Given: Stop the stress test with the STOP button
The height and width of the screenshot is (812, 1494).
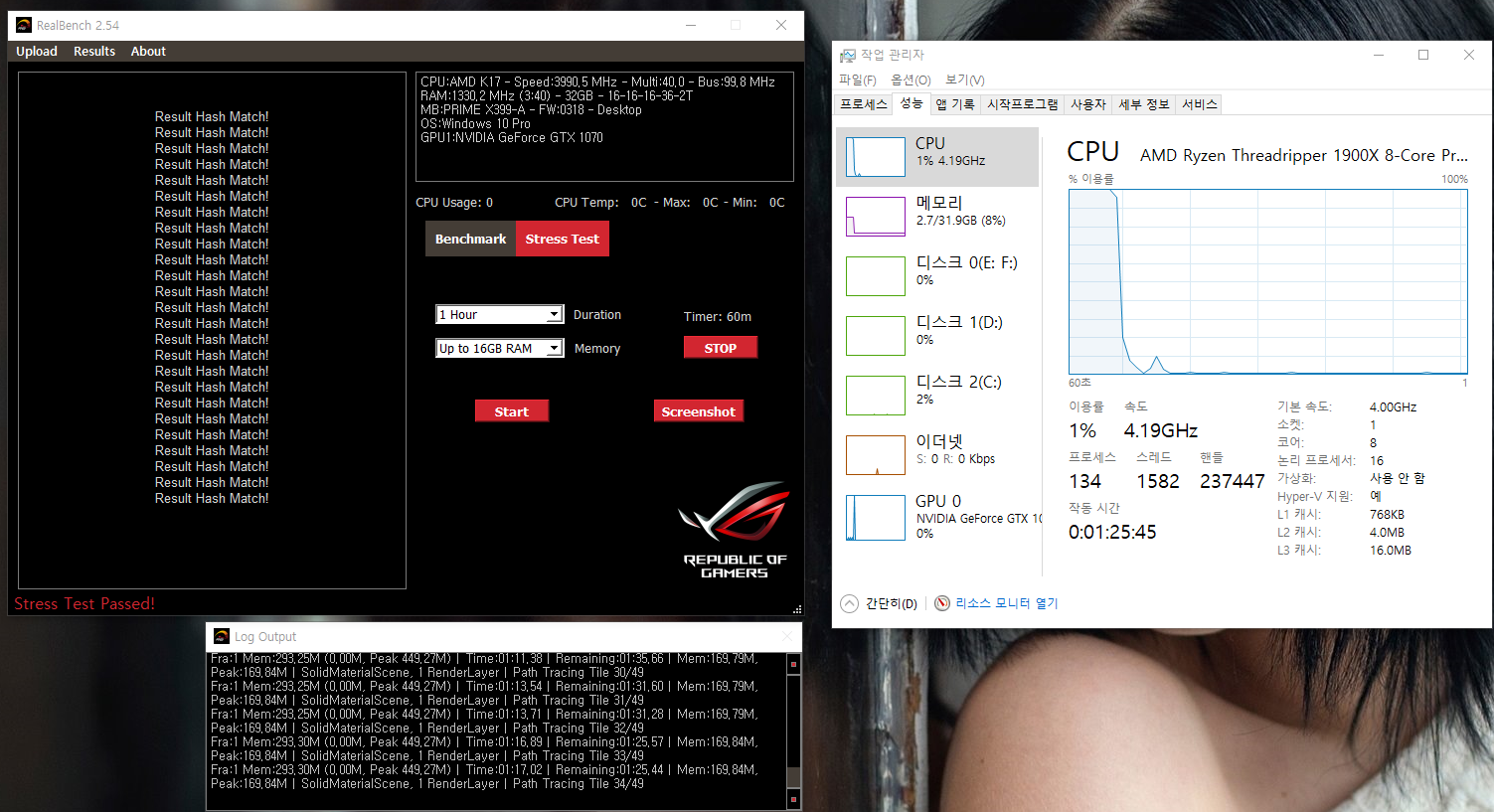Looking at the screenshot, I should point(721,348).
